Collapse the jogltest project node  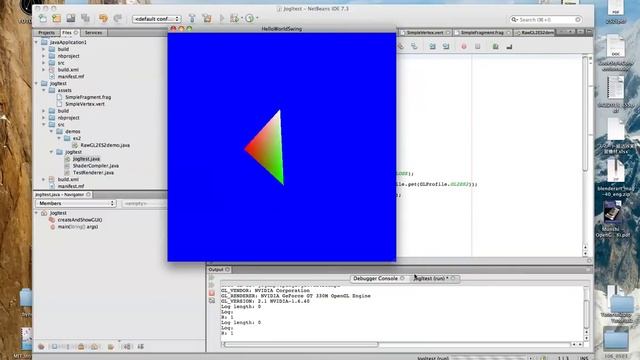click(x=36, y=83)
